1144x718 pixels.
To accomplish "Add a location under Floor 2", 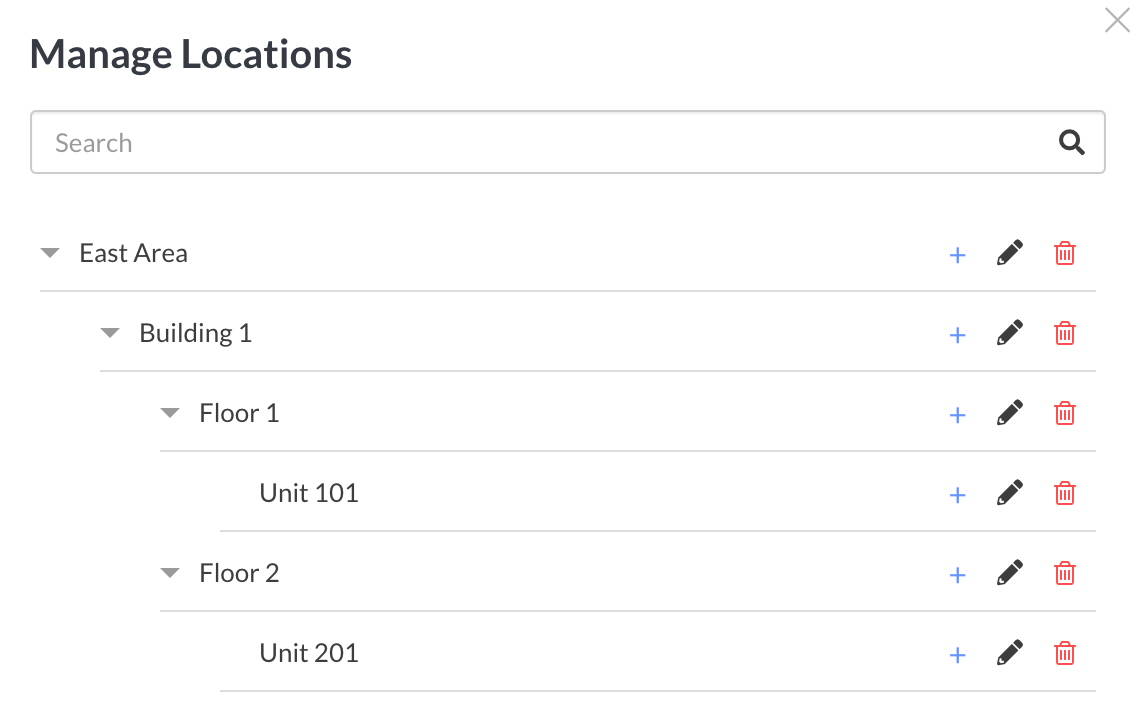I will point(957,575).
